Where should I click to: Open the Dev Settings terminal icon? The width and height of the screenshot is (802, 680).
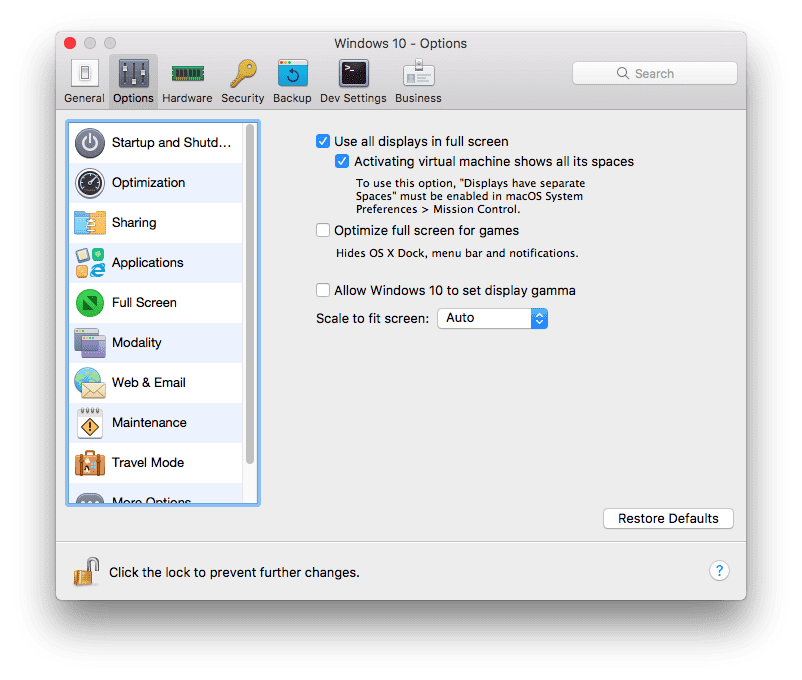pyautogui.click(x=353, y=73)
